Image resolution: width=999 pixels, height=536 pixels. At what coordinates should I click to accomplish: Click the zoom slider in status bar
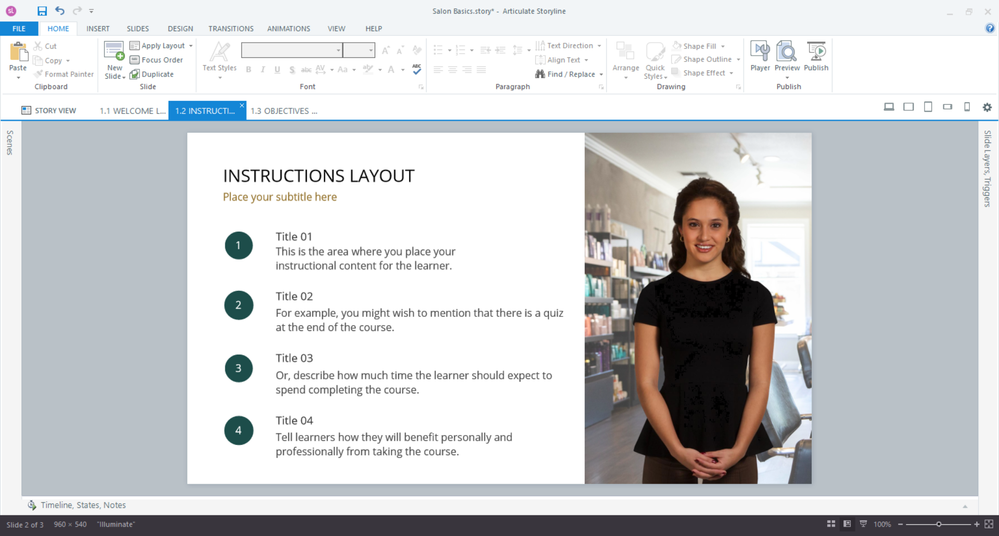tap(938, 524)
